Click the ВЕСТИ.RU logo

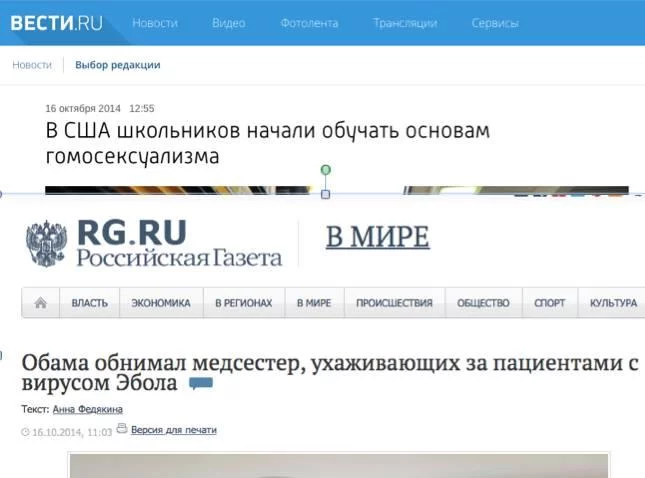click(x=56, y=23)
